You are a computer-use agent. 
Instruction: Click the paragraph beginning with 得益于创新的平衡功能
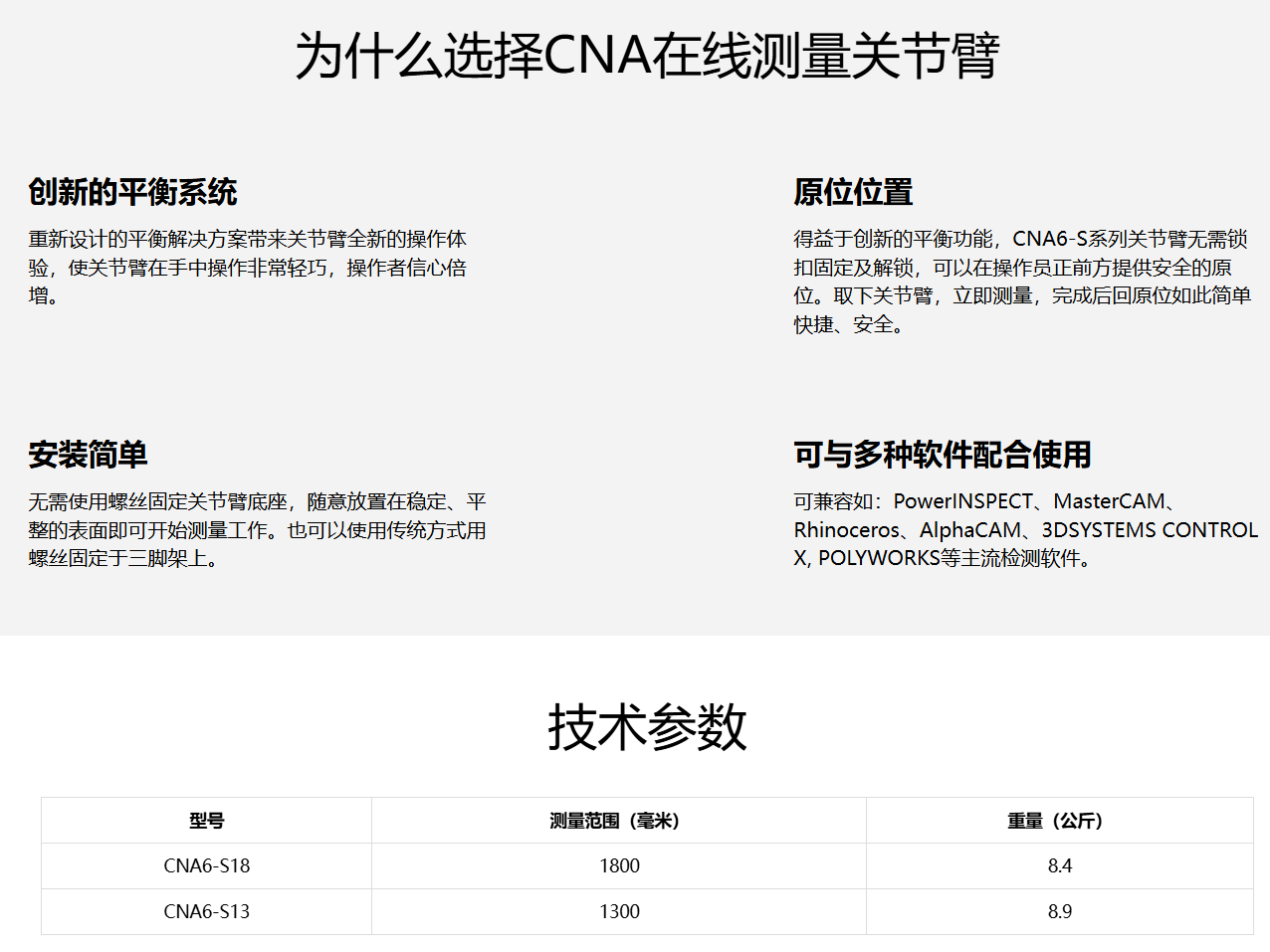1021,282
